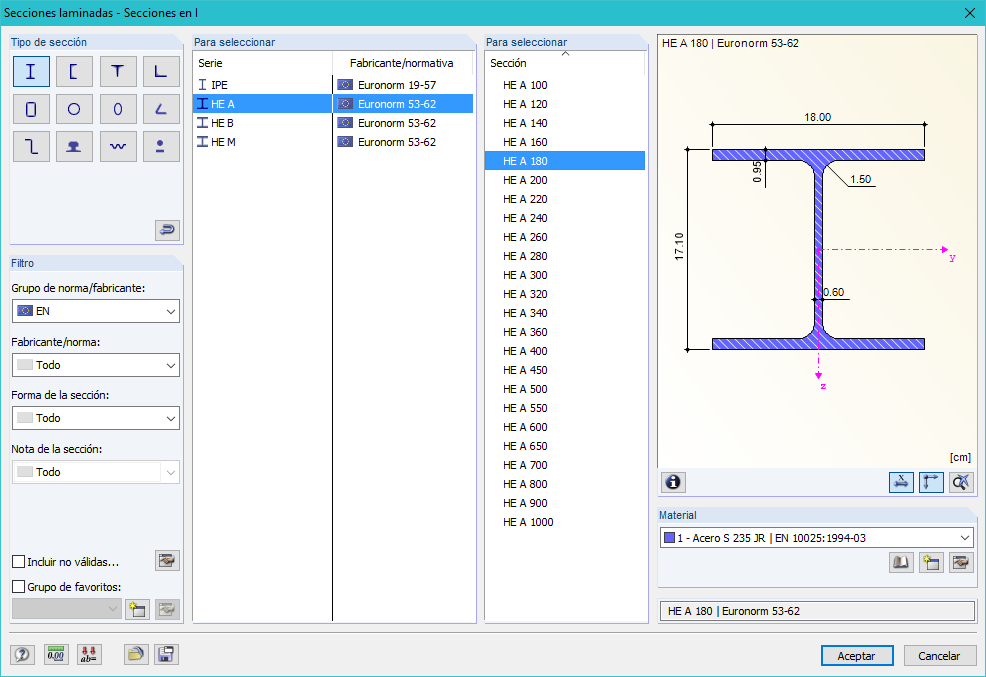986x677 pixels.
Task: Select section HE A 160
Action: (565, 142)
